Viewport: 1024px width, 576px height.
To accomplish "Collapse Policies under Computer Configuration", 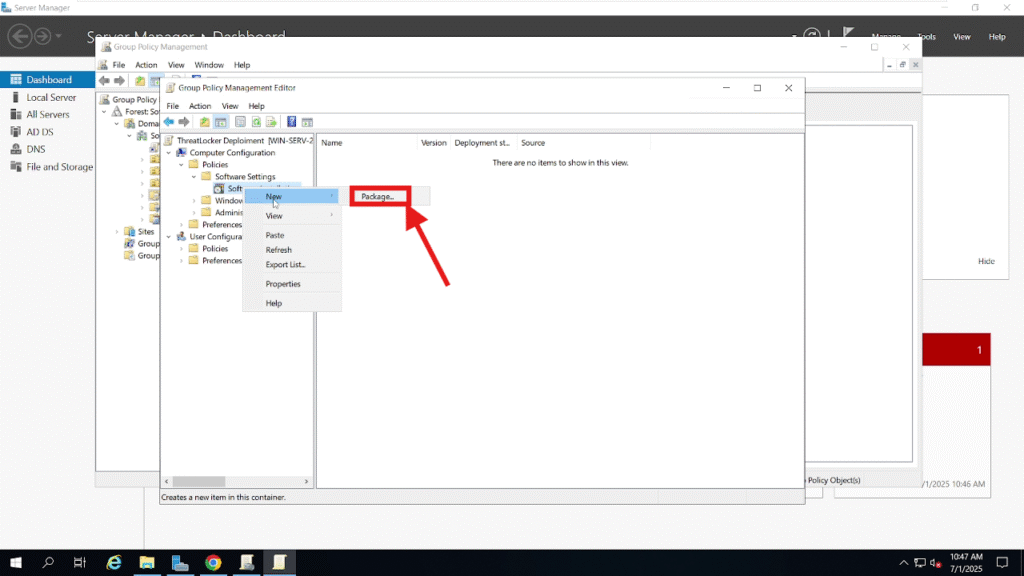I will point(182,165).
